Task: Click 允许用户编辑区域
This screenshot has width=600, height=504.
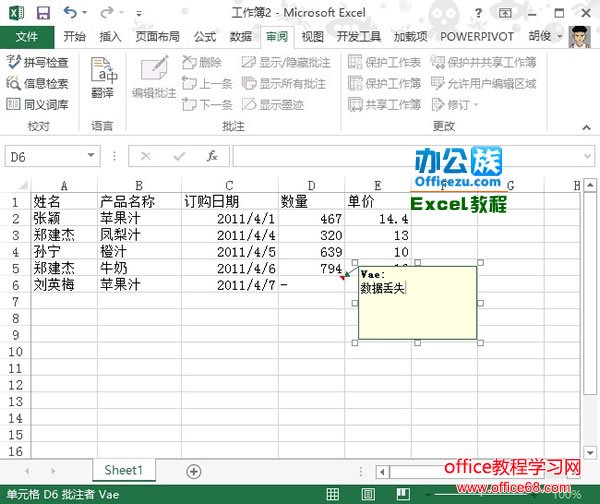Action: click(483, 83)
